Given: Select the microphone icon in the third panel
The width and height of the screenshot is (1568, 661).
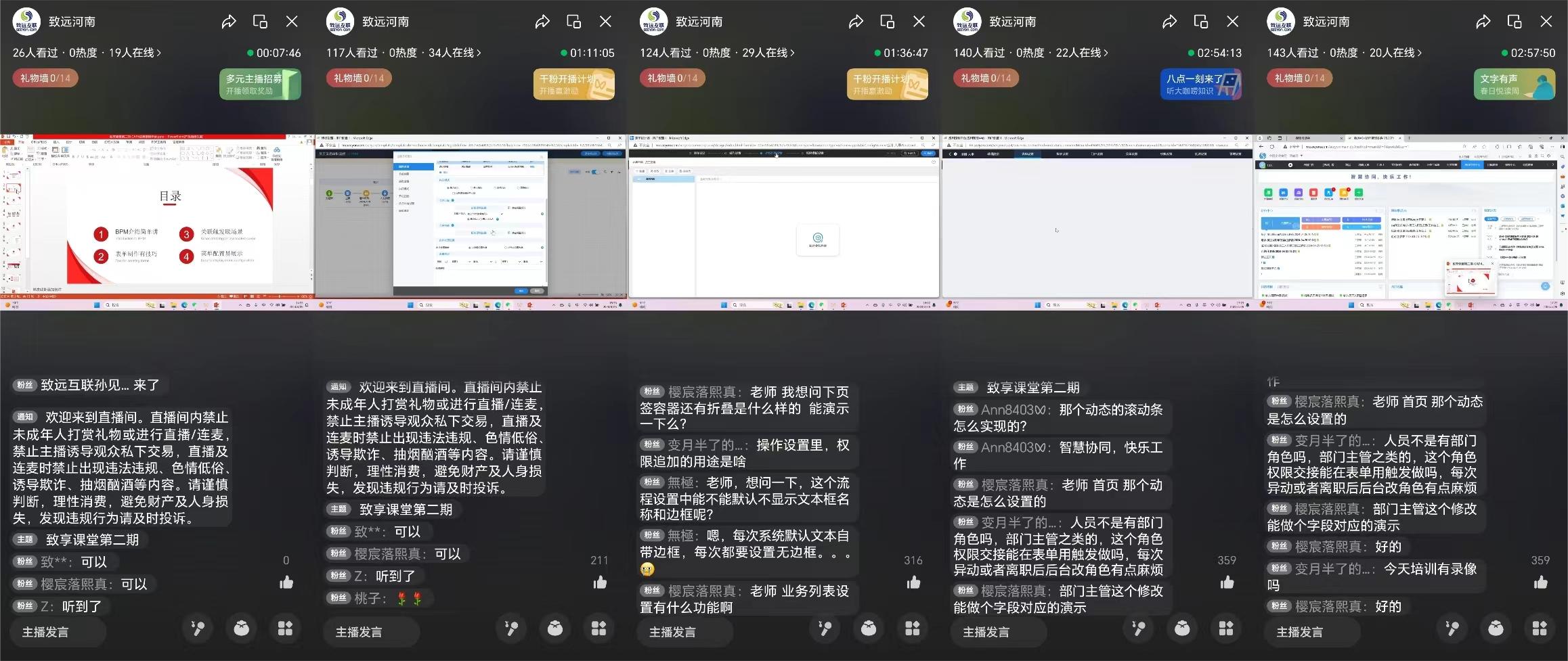Looking at the screenshot, I should tap(825, 629).
